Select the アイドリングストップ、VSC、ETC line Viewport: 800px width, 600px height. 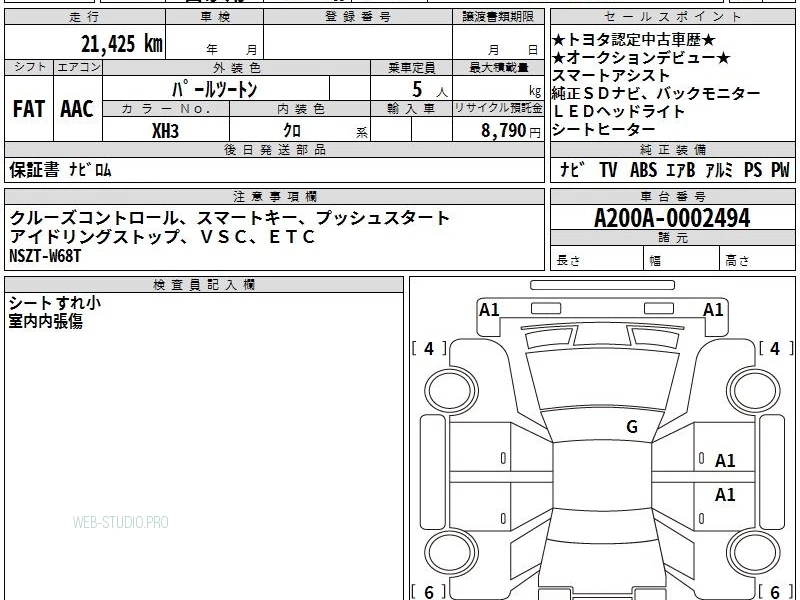pyautogui.click(x=163, y=237)
